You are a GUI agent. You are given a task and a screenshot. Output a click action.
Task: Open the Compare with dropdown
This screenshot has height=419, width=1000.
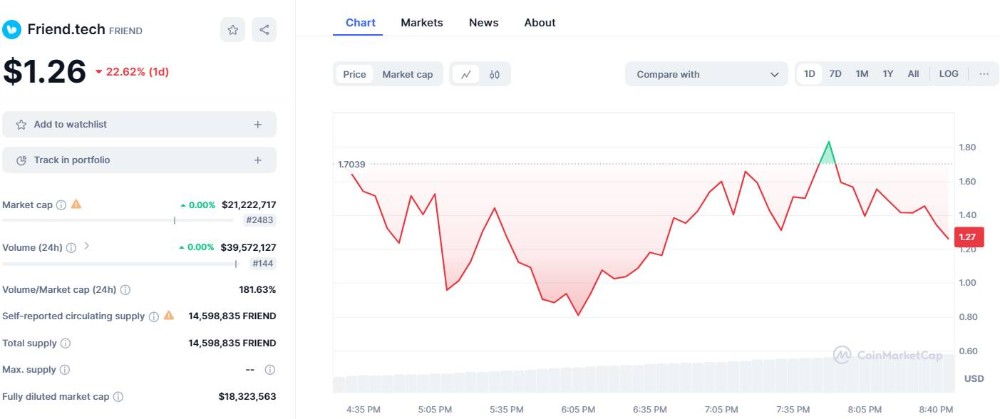(707, 75)
